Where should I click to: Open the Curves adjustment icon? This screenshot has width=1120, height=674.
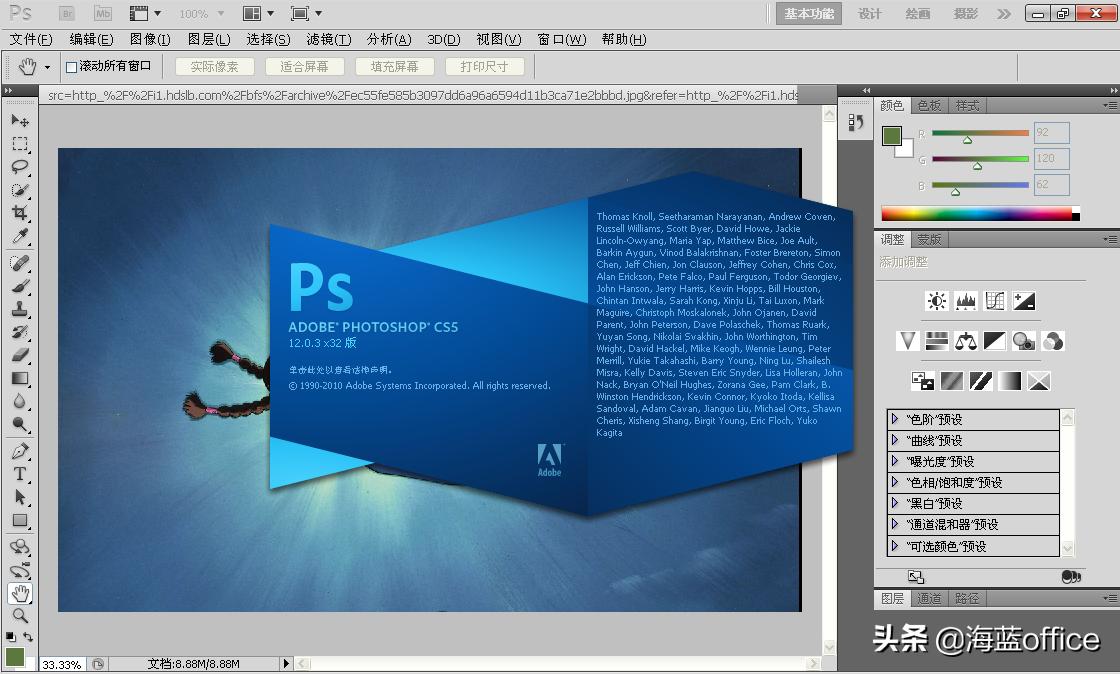tap(994, 300)
